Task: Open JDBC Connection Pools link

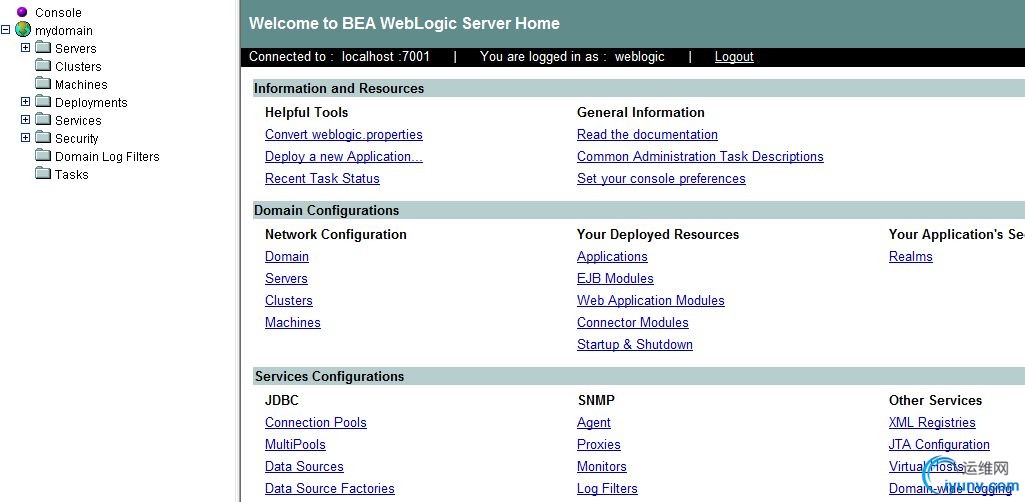Action: tap(316, 423)
